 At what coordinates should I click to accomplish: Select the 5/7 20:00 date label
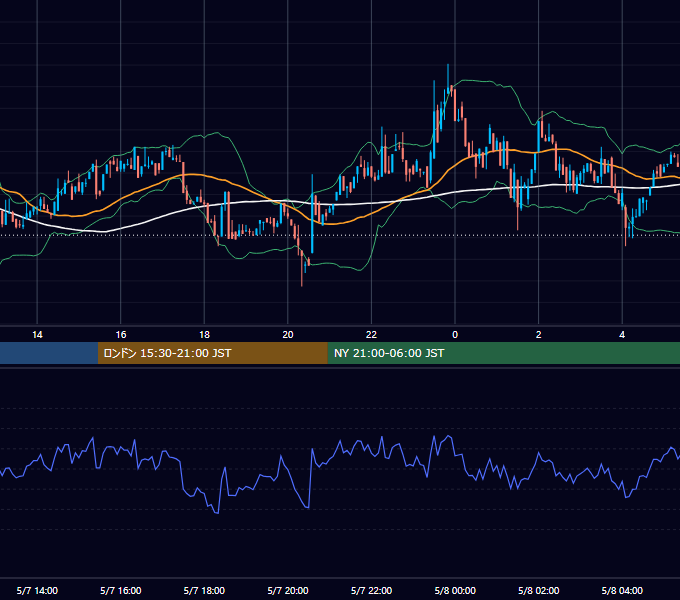(288, 590)
